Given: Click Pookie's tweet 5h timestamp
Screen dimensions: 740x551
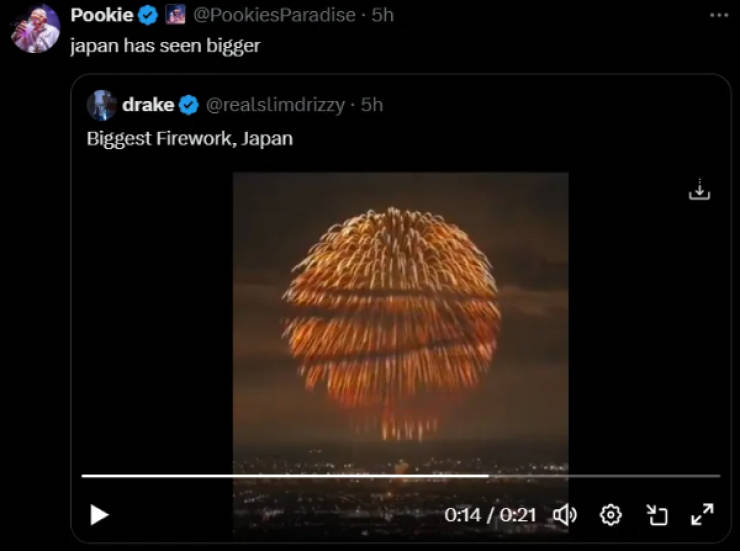Looking at the screenshot, I should [x=382, y=15].
